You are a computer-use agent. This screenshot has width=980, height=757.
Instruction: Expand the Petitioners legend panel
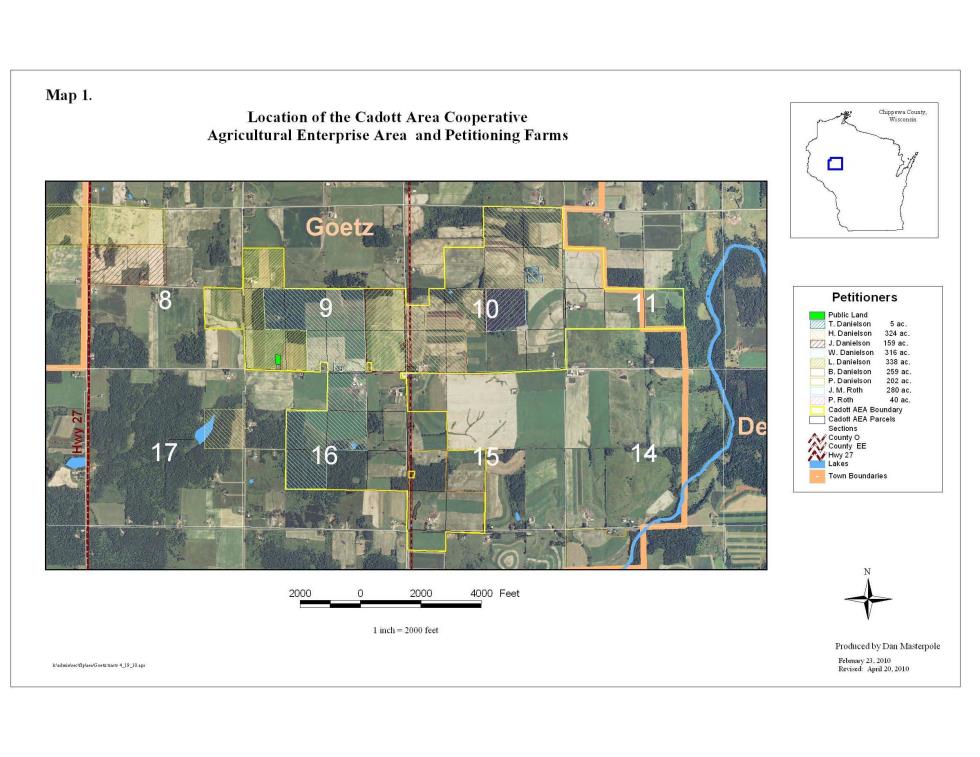865,297
